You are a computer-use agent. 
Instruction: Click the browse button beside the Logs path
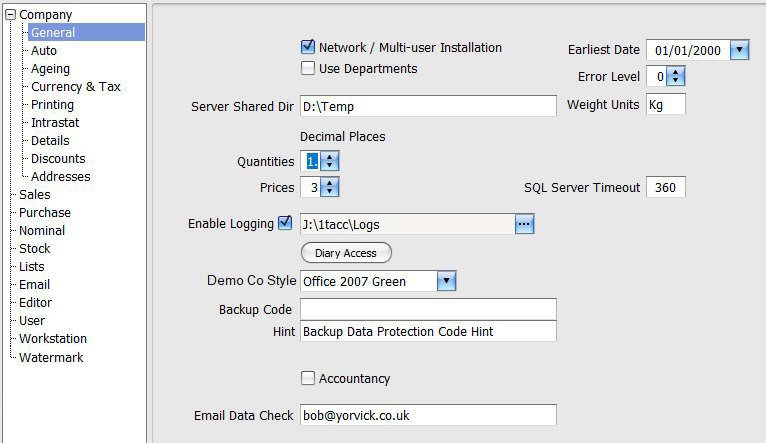point(525,225)
